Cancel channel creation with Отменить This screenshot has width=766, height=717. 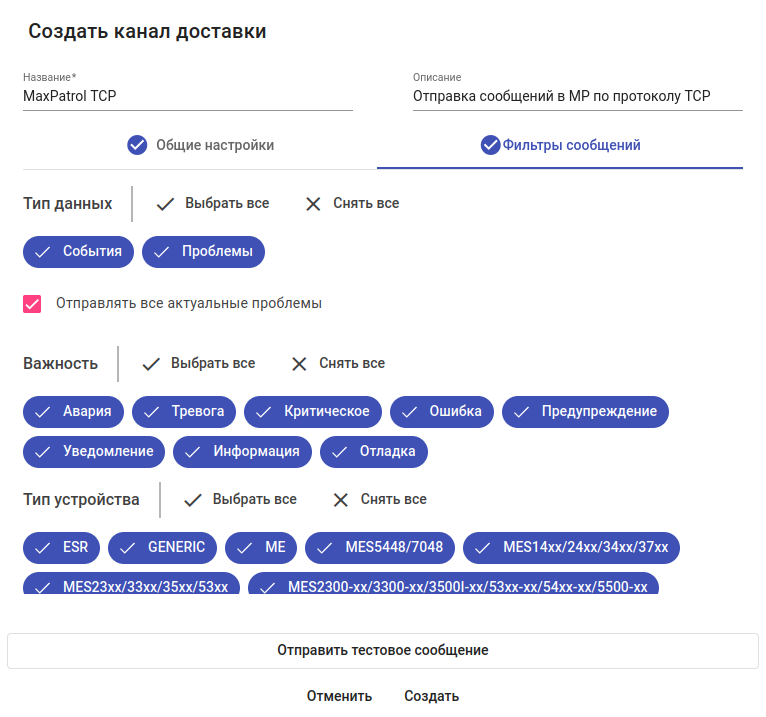(x=339, y=696)
